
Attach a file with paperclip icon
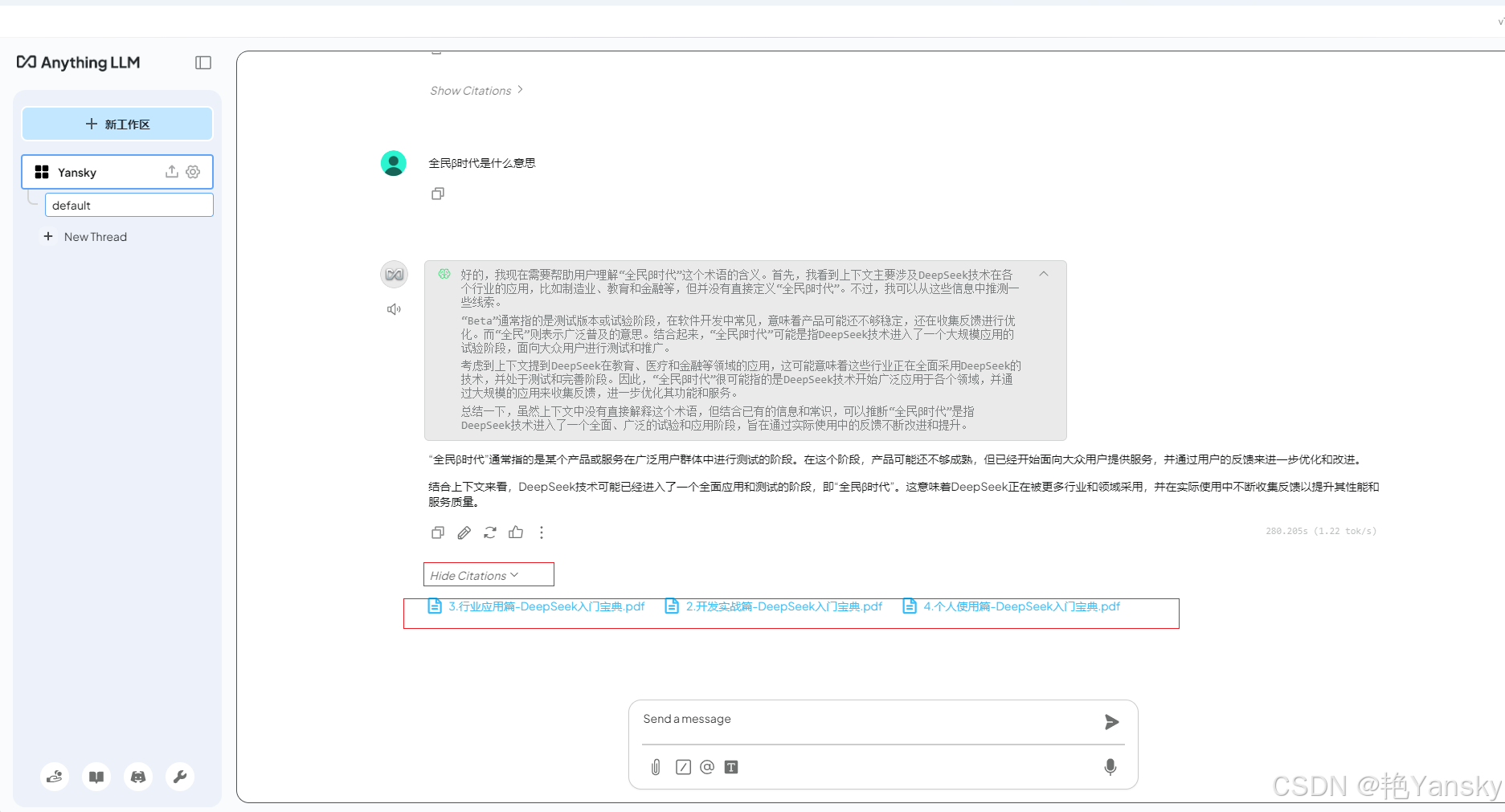point(656,767)
